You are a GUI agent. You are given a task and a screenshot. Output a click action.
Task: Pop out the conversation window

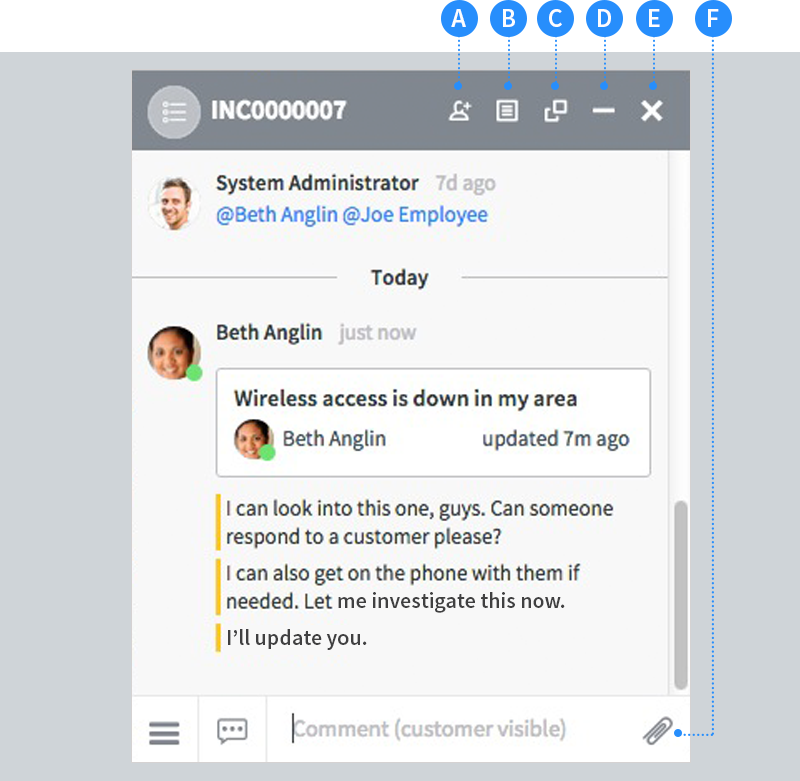pos(555,111)
